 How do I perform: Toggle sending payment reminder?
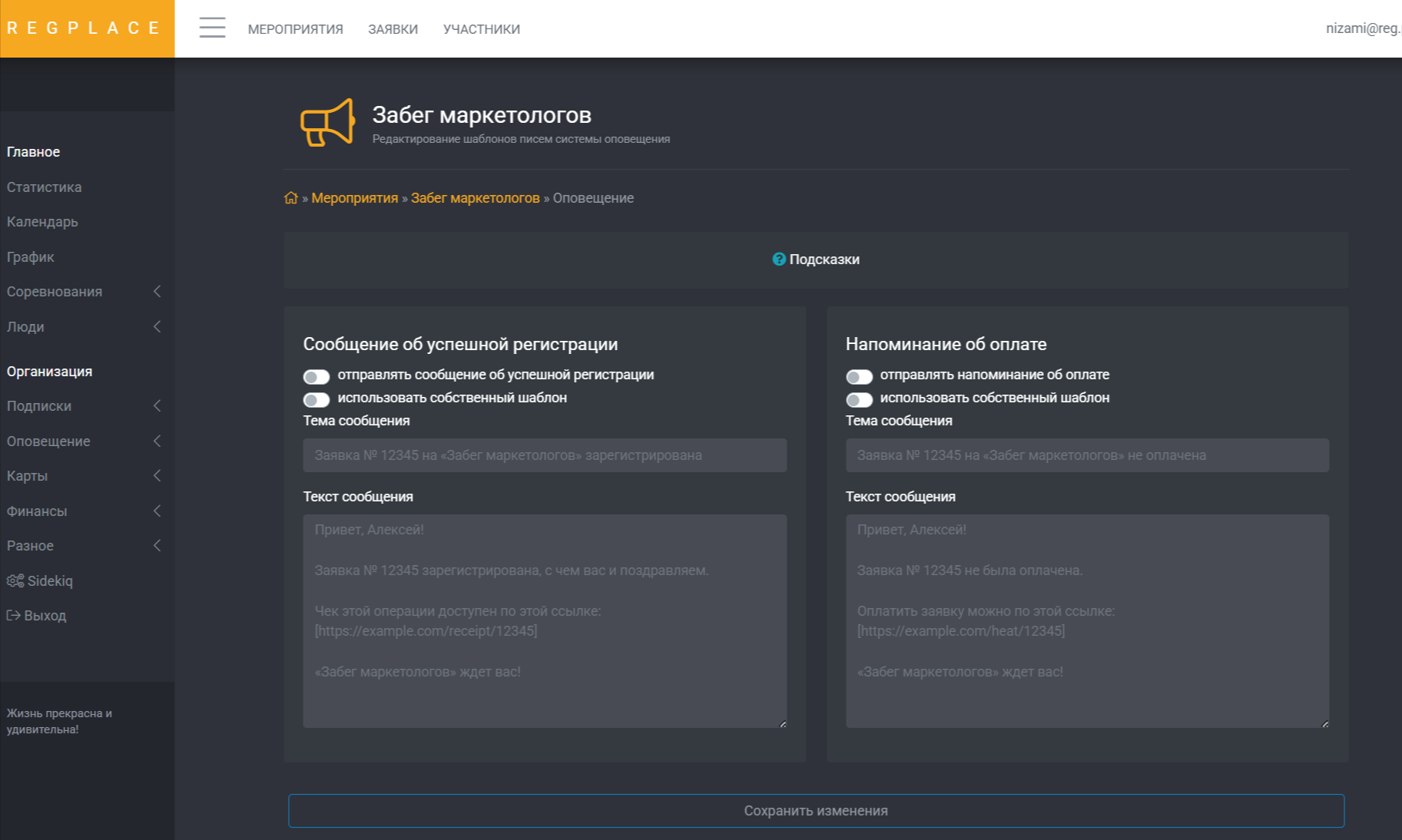[859, 376]
